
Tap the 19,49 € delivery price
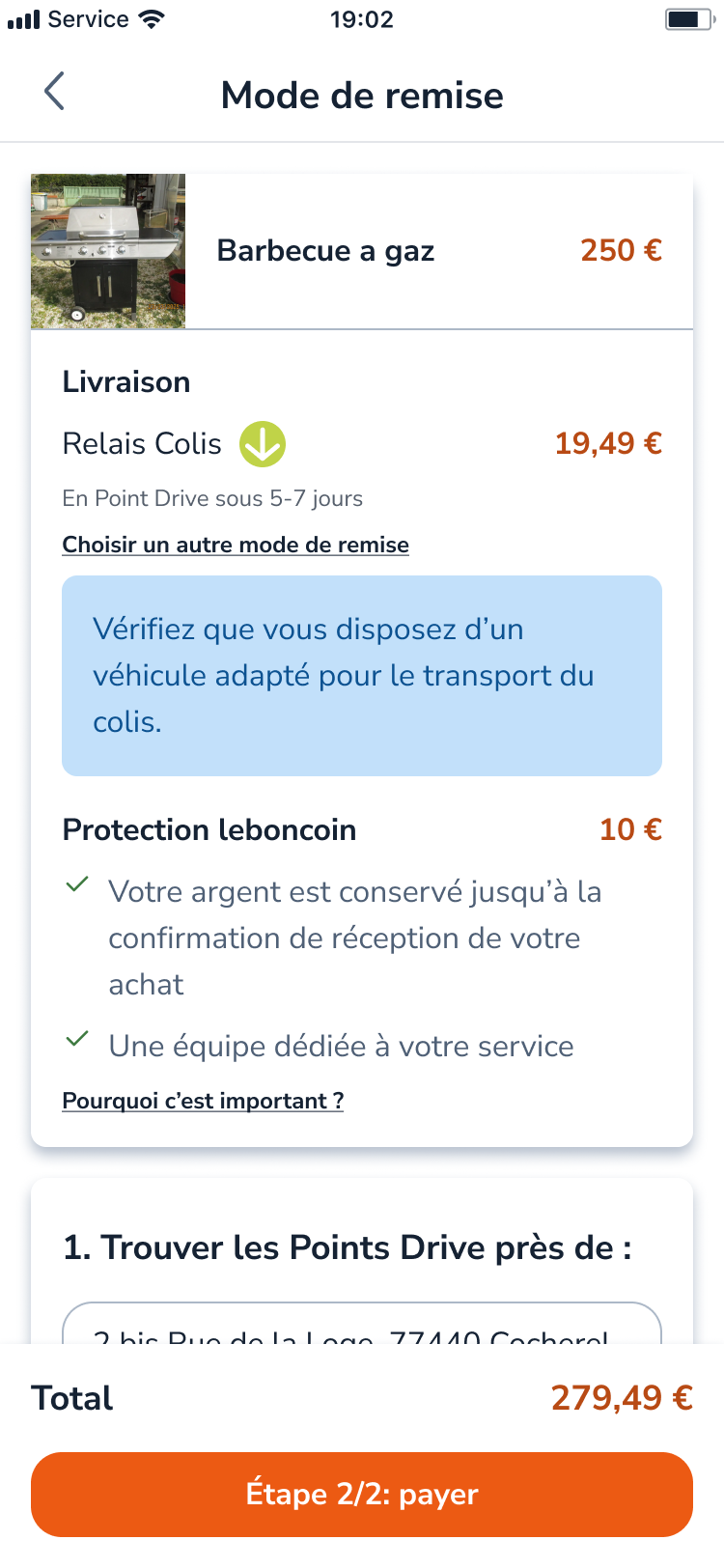(x=608, y=444)
